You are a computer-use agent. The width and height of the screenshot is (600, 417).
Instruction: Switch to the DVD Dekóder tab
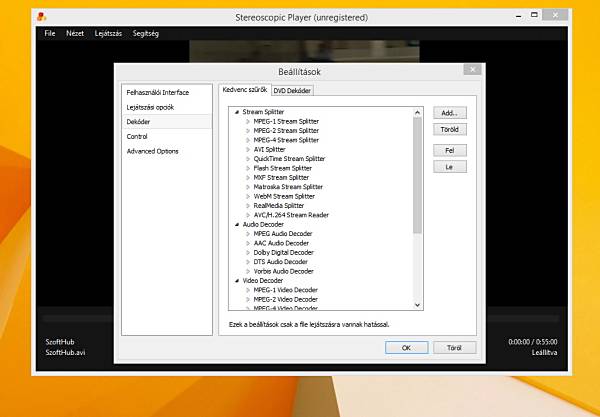292,91
